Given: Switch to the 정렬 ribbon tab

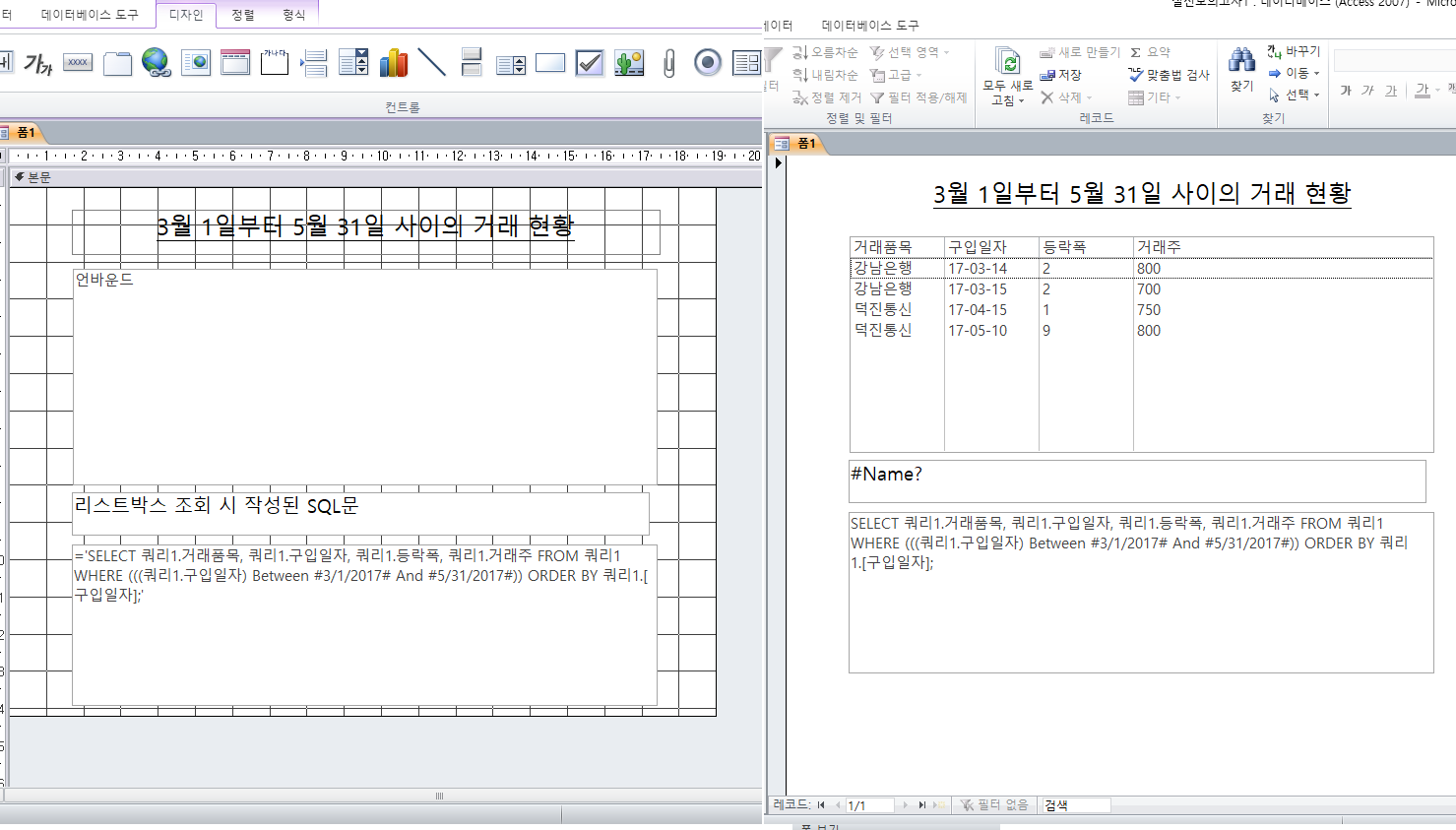Looking at the screenshot, I should click(243, 15).
